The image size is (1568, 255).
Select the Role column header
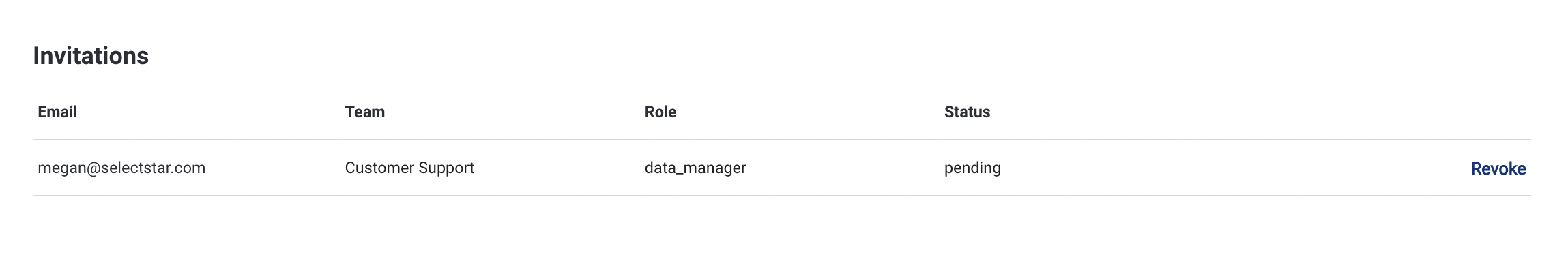[x=660, y=112]
